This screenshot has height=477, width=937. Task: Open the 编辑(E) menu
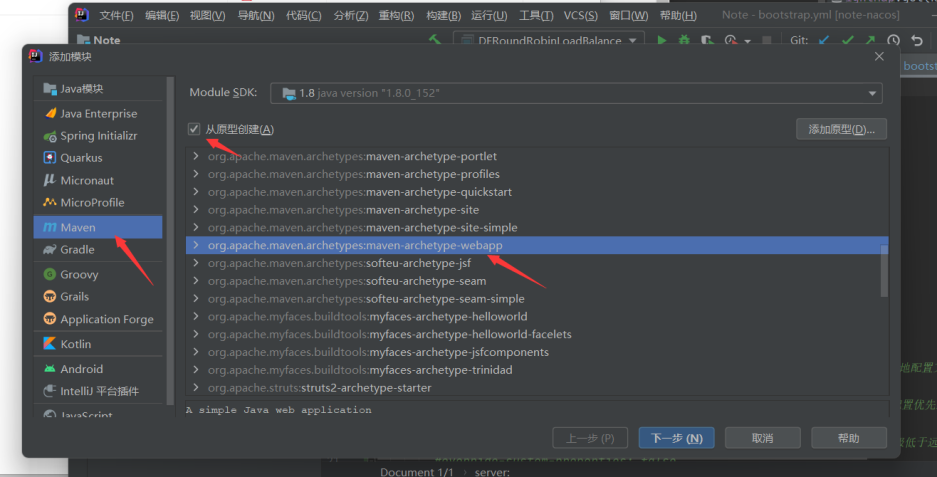[162, 16]
